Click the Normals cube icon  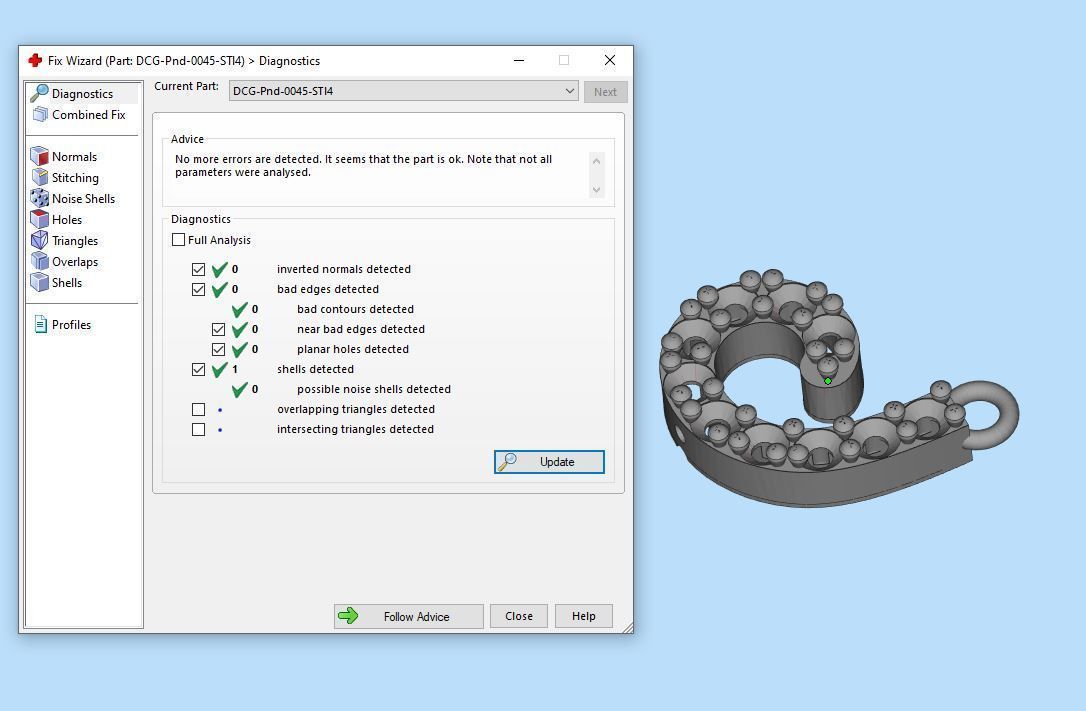click(x=39, y=156)
